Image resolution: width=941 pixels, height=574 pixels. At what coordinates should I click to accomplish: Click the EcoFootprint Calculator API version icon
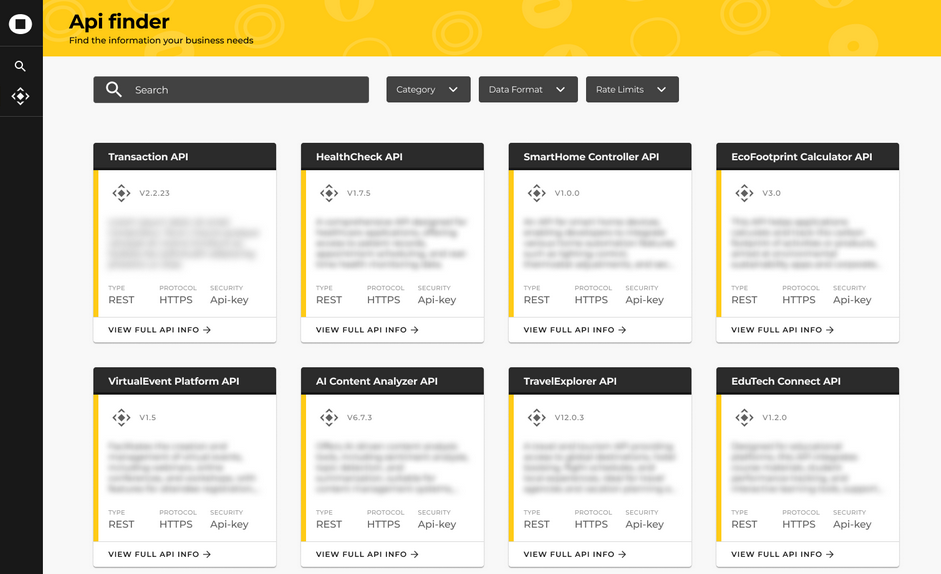[744, 193]
